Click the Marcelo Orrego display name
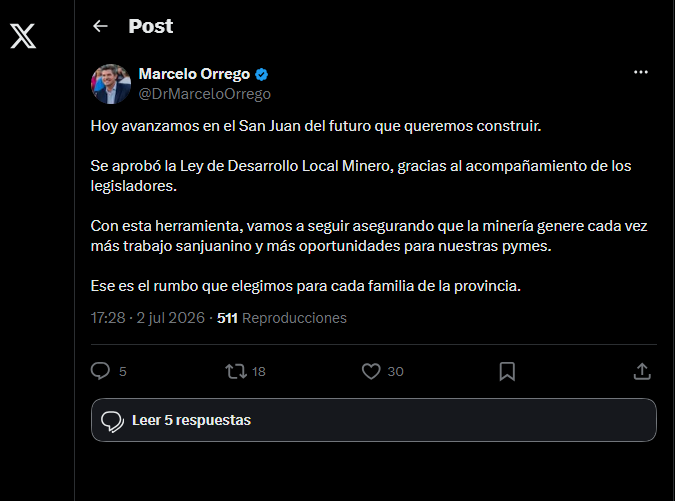 tap(194, 74)
